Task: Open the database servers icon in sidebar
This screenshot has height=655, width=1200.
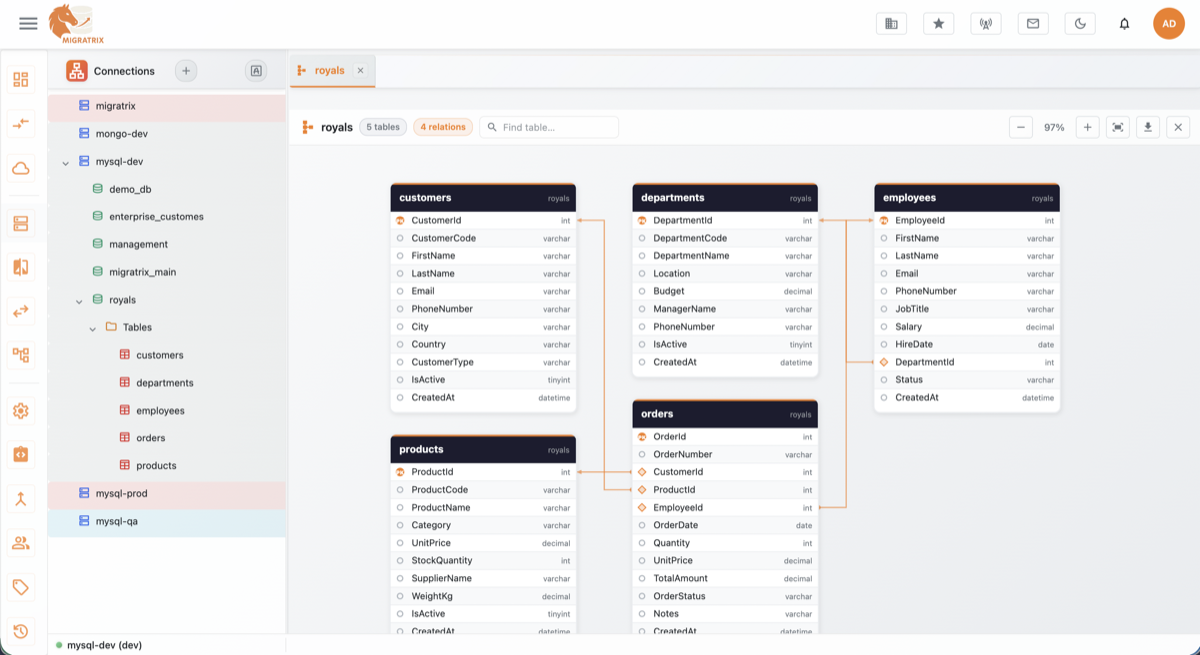Action: click(20, 223)
